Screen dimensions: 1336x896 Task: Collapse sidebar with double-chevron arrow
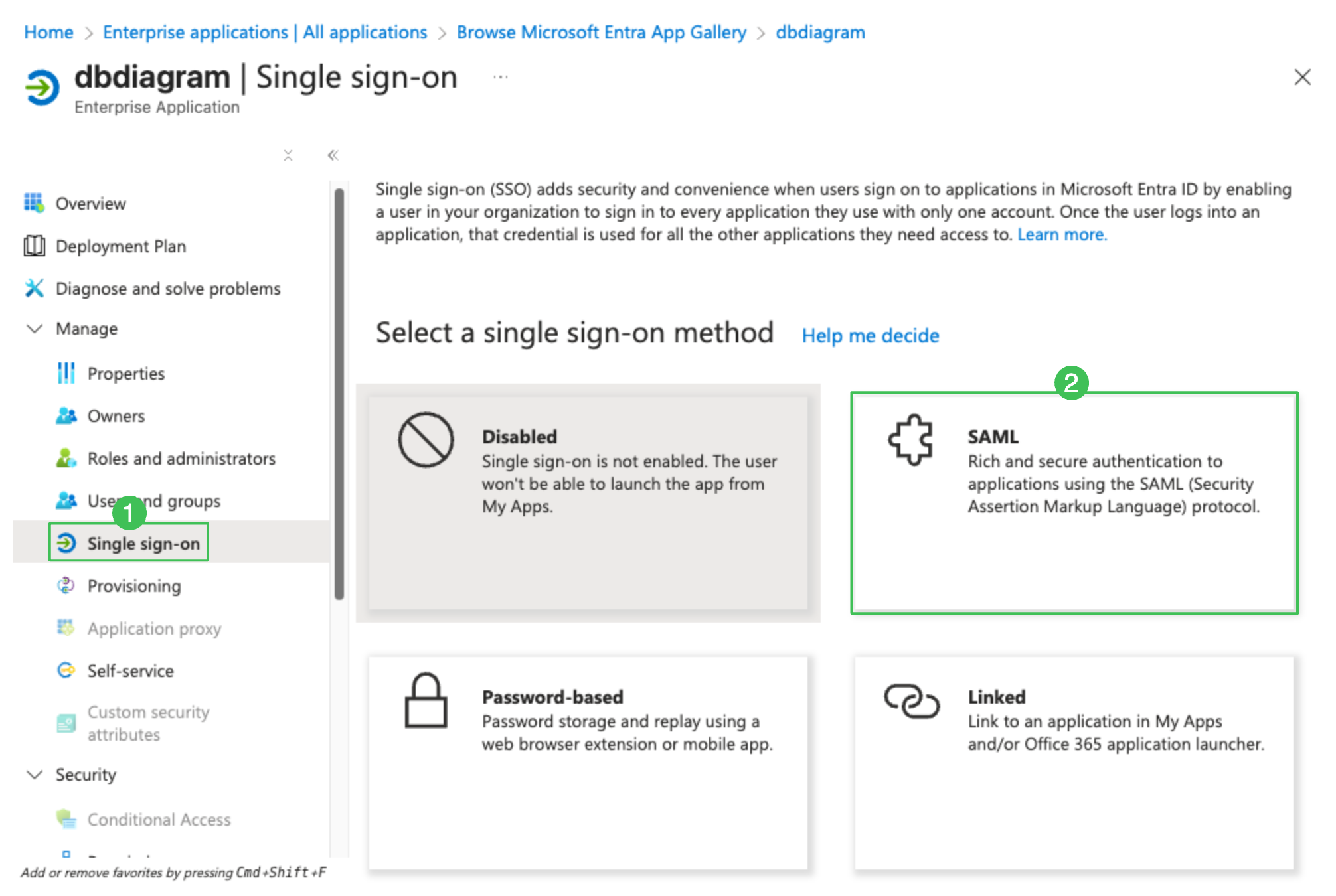point(333,155)
